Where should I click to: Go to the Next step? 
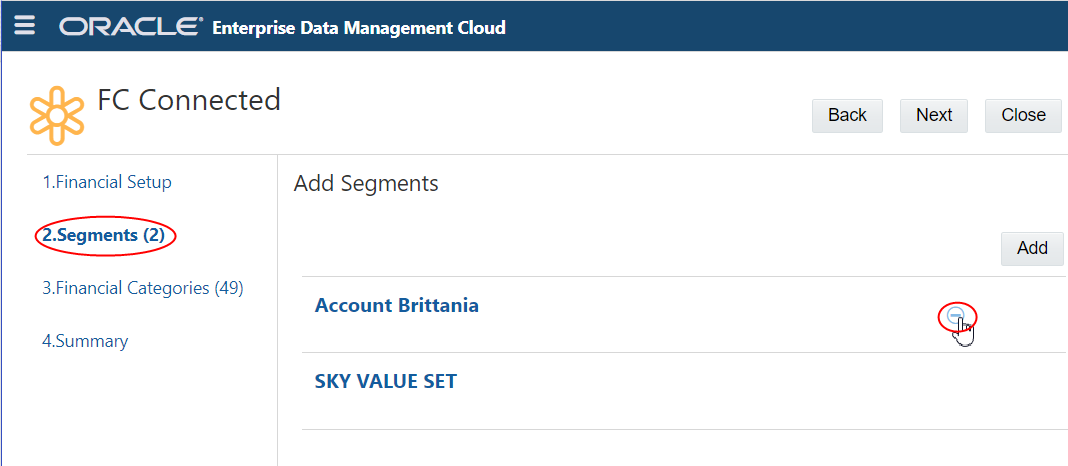pyautogui.click(x=933, y=115)
